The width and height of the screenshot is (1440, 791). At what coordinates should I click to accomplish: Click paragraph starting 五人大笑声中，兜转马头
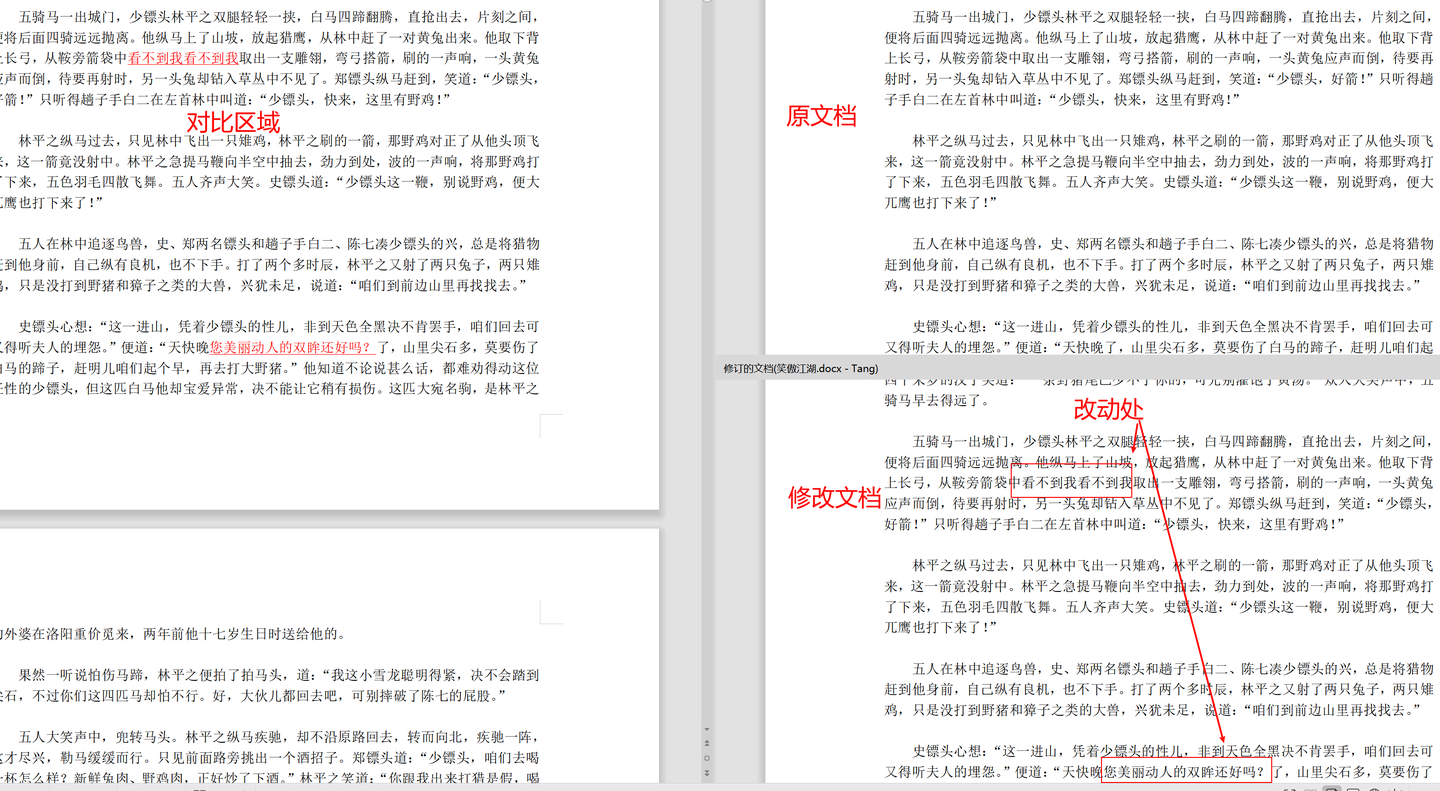(270, 758)
